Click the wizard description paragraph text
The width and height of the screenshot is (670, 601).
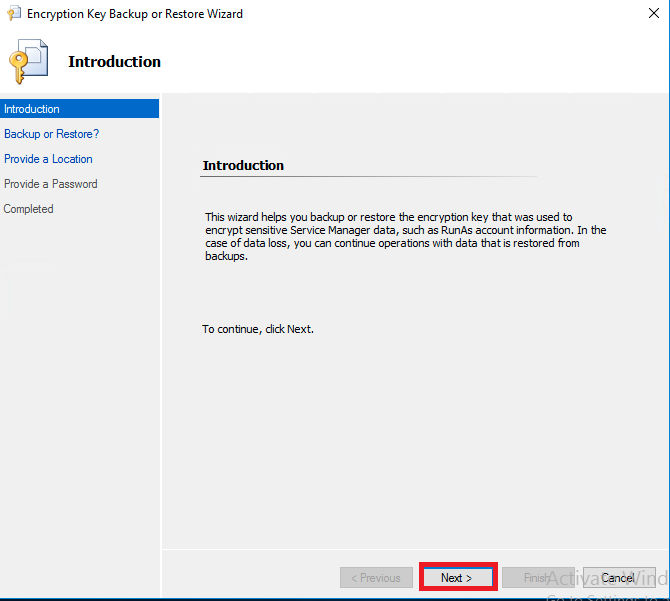405,236
